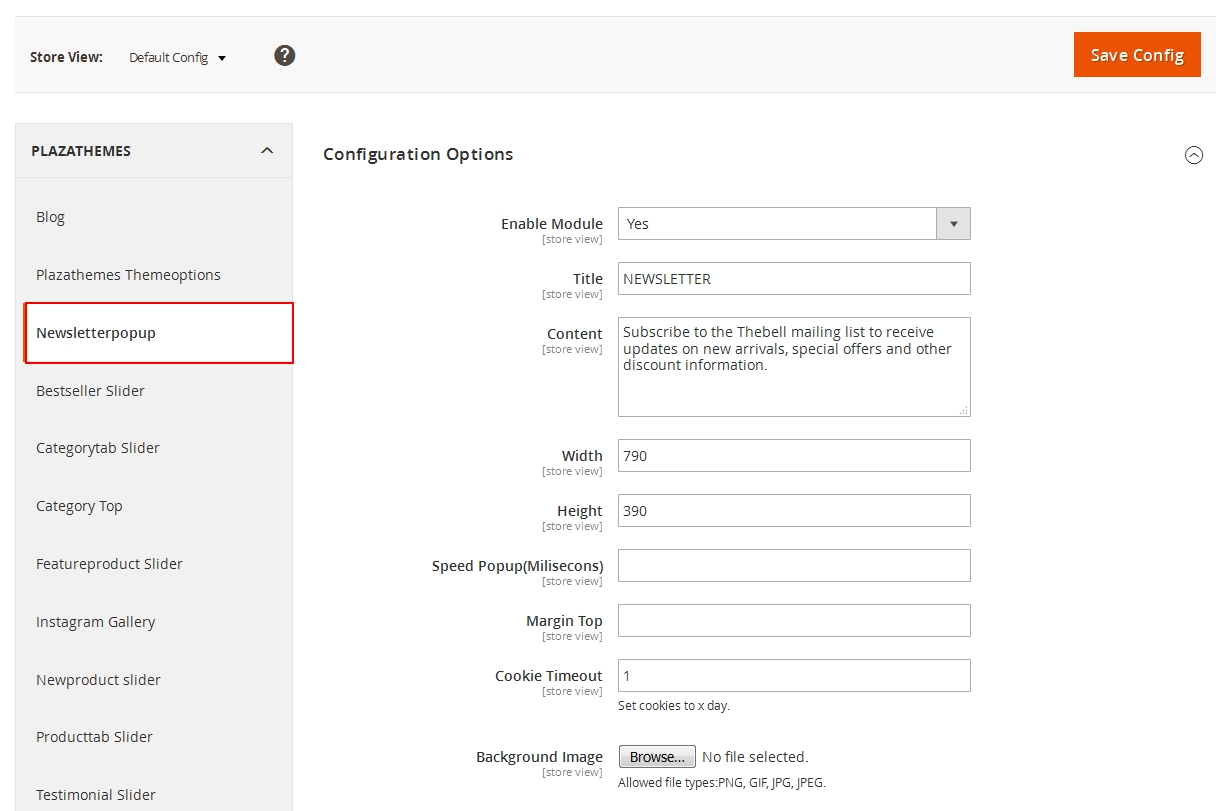Screen dimensions: 1230x811
Task: Select Testimonial Slider in sidebar
Action: point(96,795)
